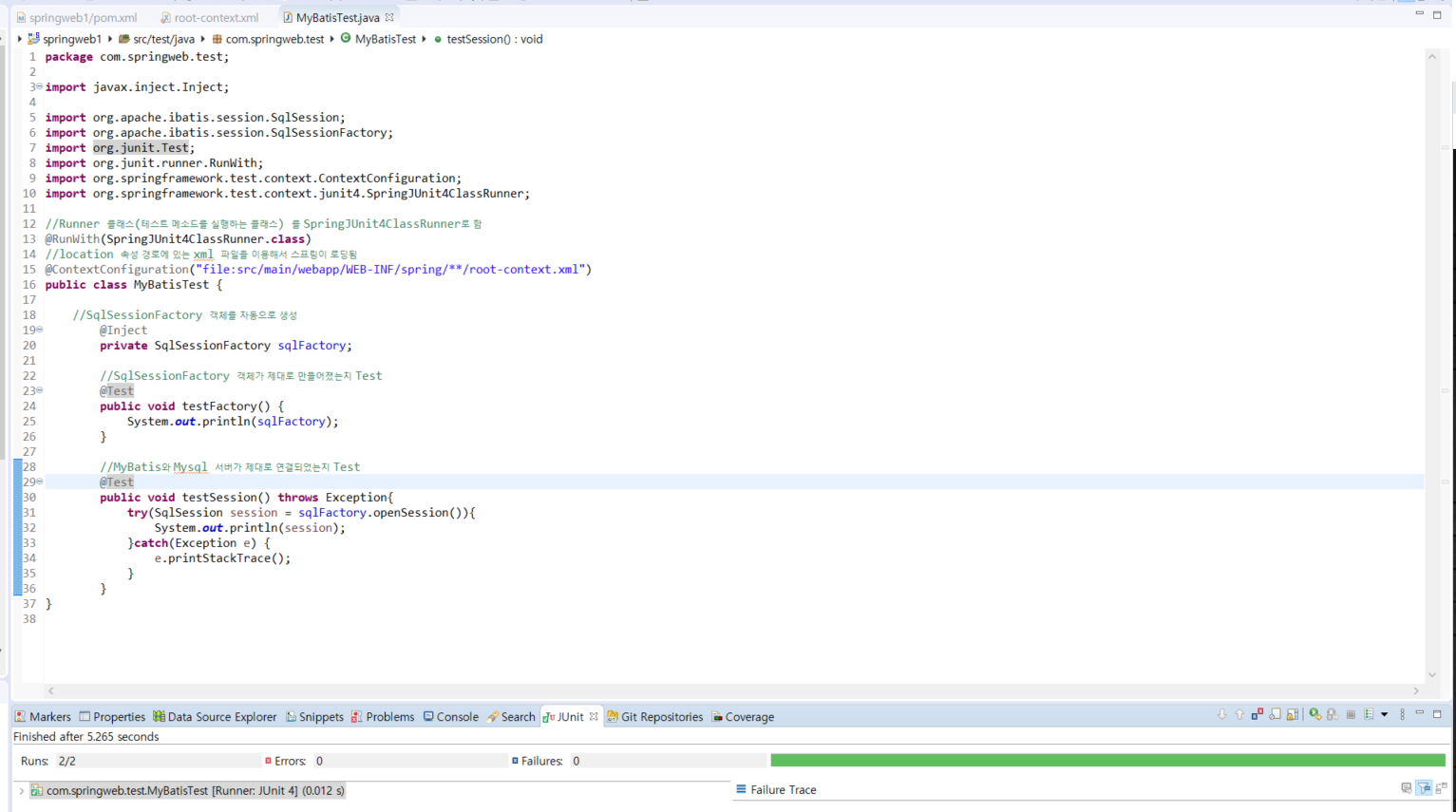Click the Errors icon in JUnit summary
The height and width of the screenshot is (812, 1456).
[268, 761]
